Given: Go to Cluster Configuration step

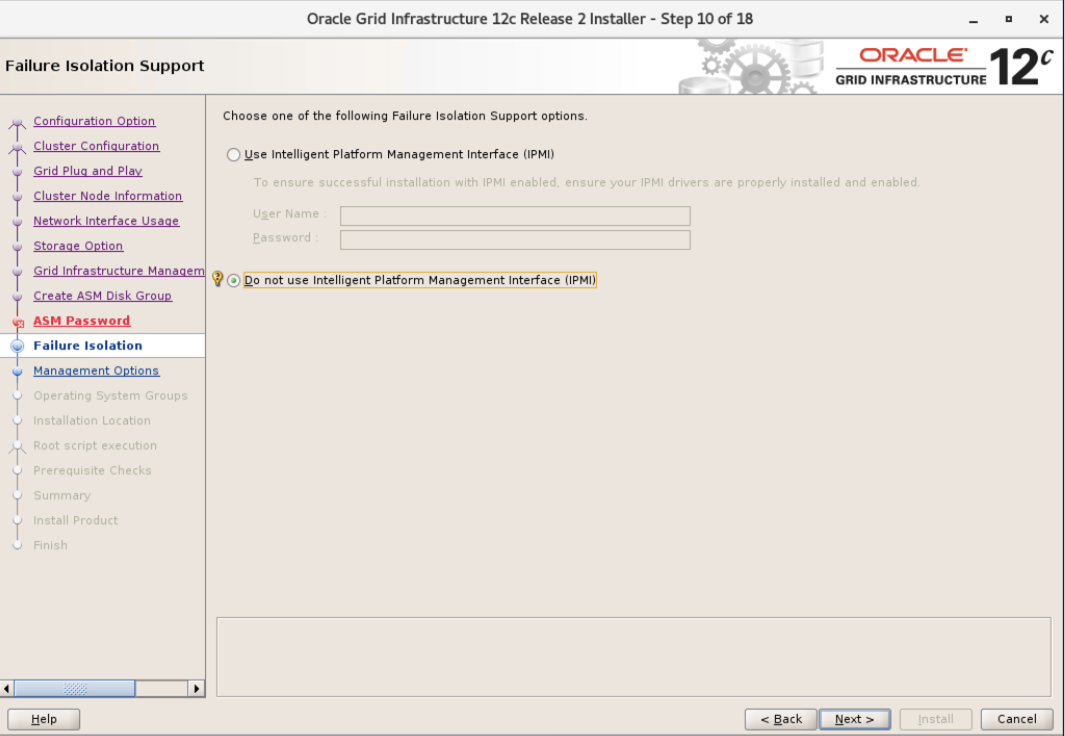Looking at the screenshot, I should tap(96, 146).
